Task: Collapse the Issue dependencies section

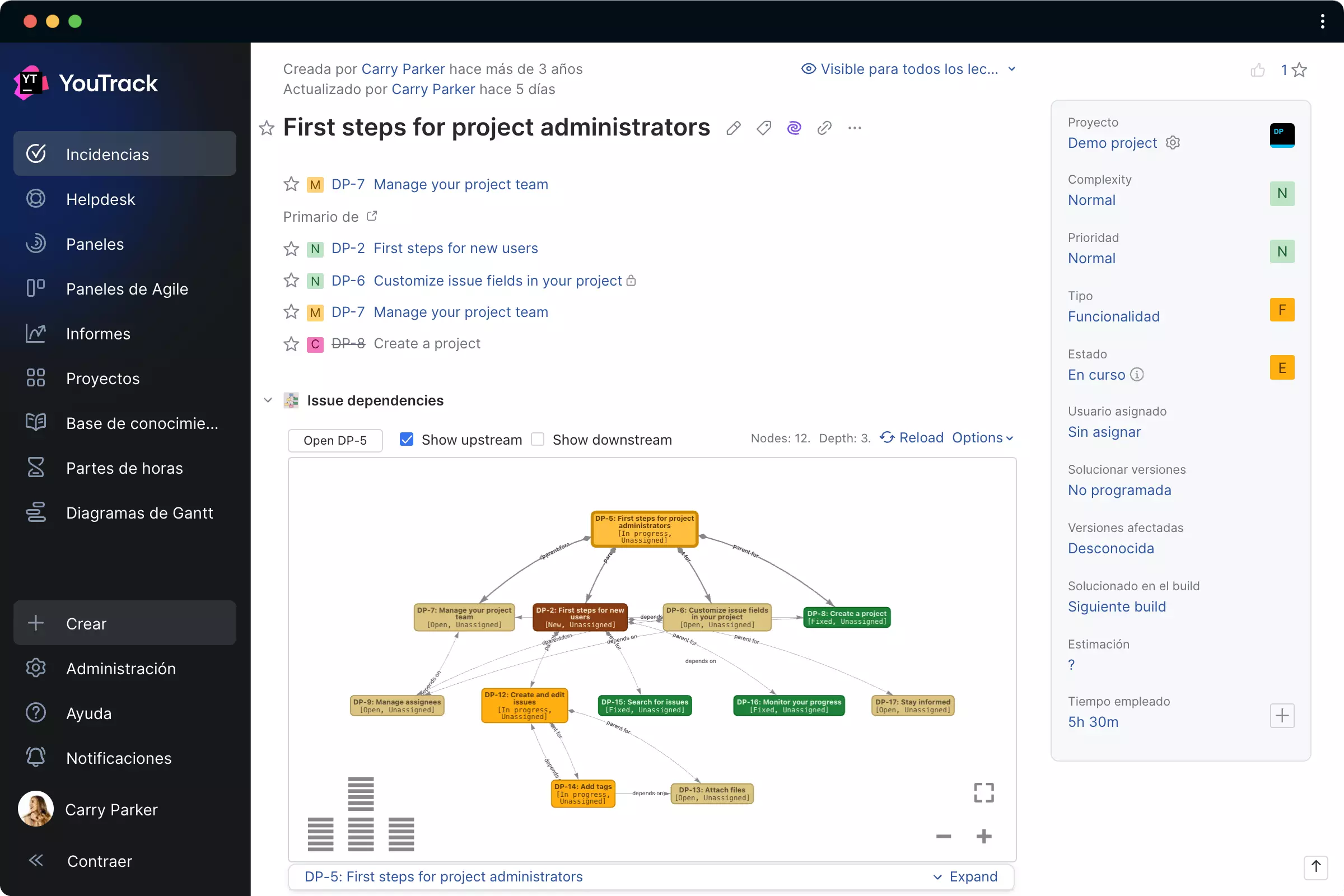Action: [x=268, y=400]
